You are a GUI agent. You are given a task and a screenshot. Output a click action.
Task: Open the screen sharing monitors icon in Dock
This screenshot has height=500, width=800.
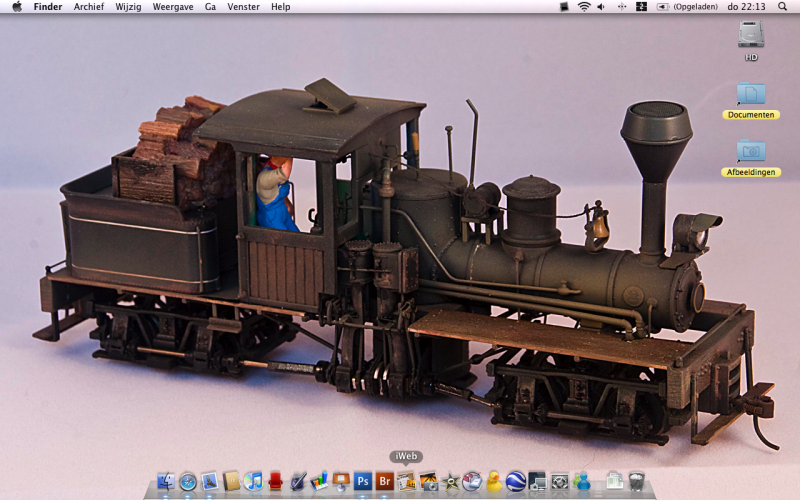click(x=538, y=481)
